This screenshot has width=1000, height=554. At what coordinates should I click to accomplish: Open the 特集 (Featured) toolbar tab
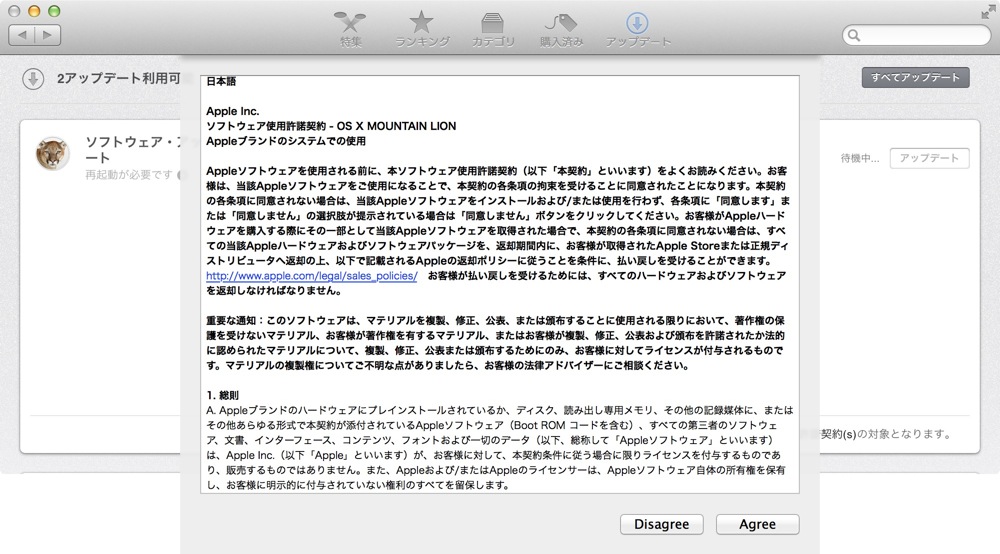[350, 29]
